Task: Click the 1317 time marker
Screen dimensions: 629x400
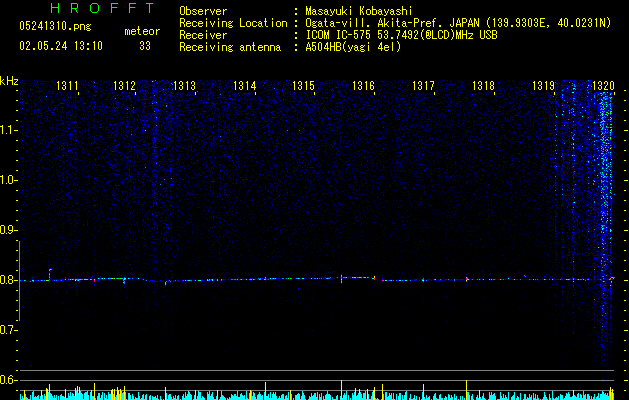Action: (424, 86)
